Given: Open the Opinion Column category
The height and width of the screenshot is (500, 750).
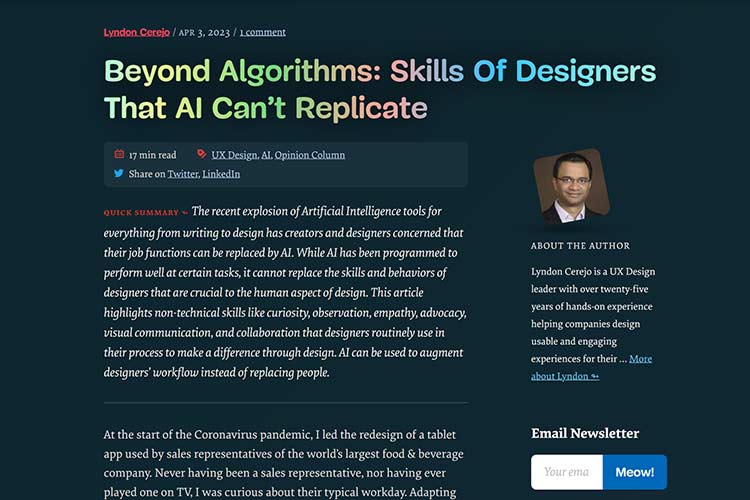Looking at the screenshot, I should (310, 155).
